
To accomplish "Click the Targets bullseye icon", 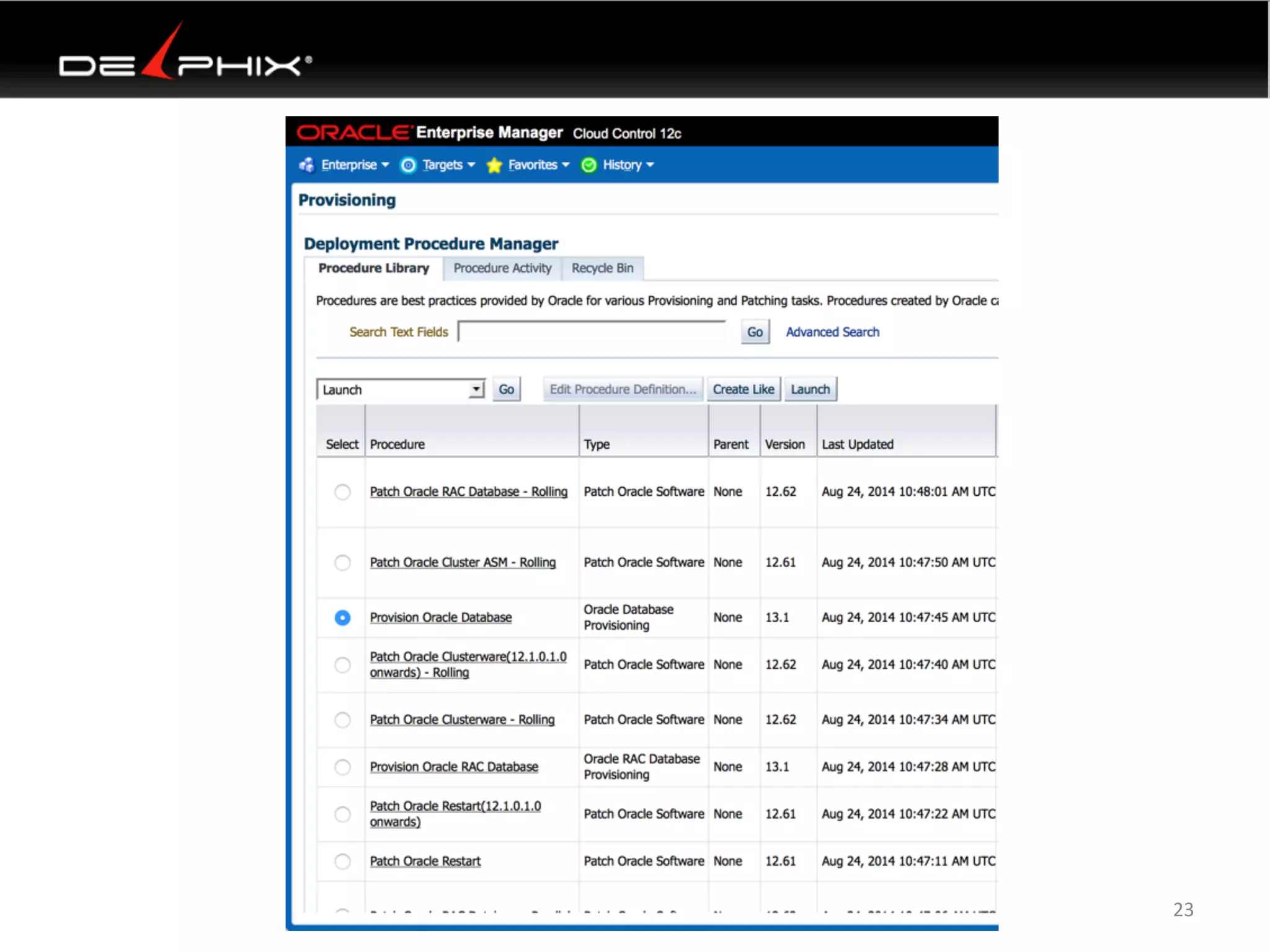I will point(408,165).
